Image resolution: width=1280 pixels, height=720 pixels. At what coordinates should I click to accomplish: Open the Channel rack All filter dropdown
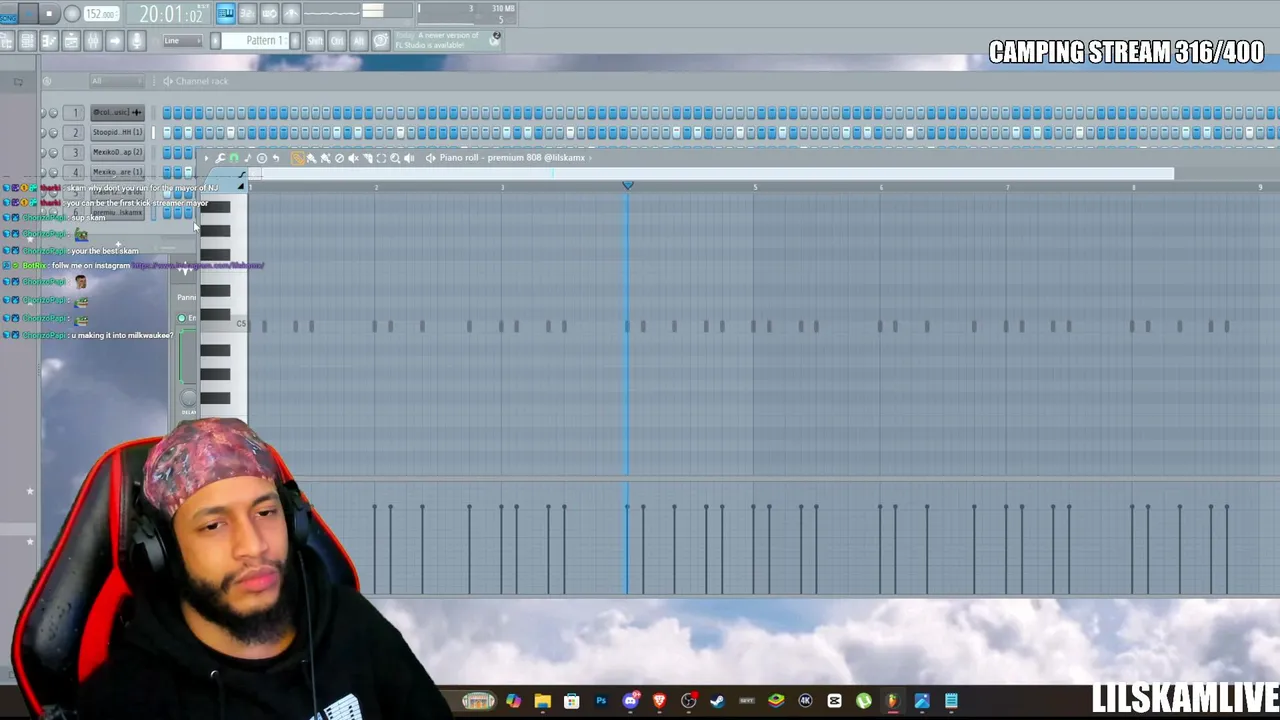[x=115, y=81]
